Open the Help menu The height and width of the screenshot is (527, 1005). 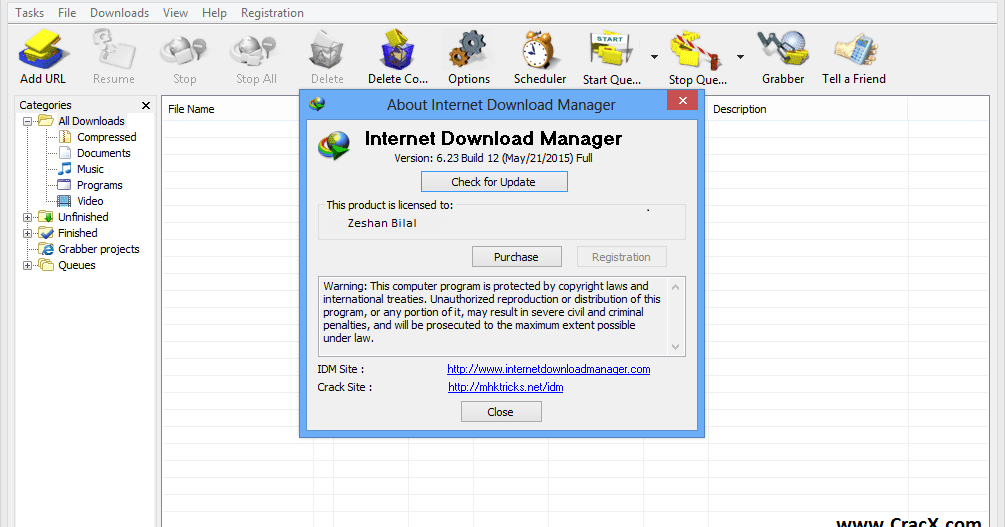click(214, 13)
